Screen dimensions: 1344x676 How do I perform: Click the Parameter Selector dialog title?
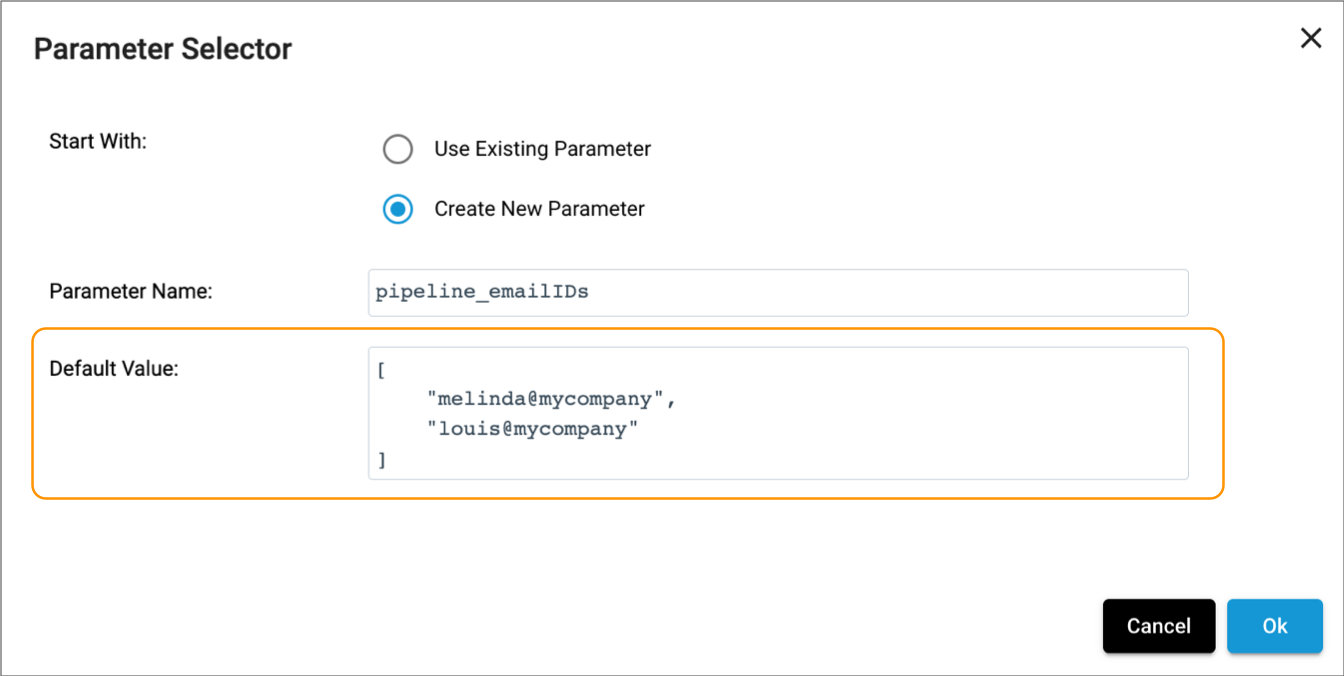pyautogui.click(x=163, y=48)
